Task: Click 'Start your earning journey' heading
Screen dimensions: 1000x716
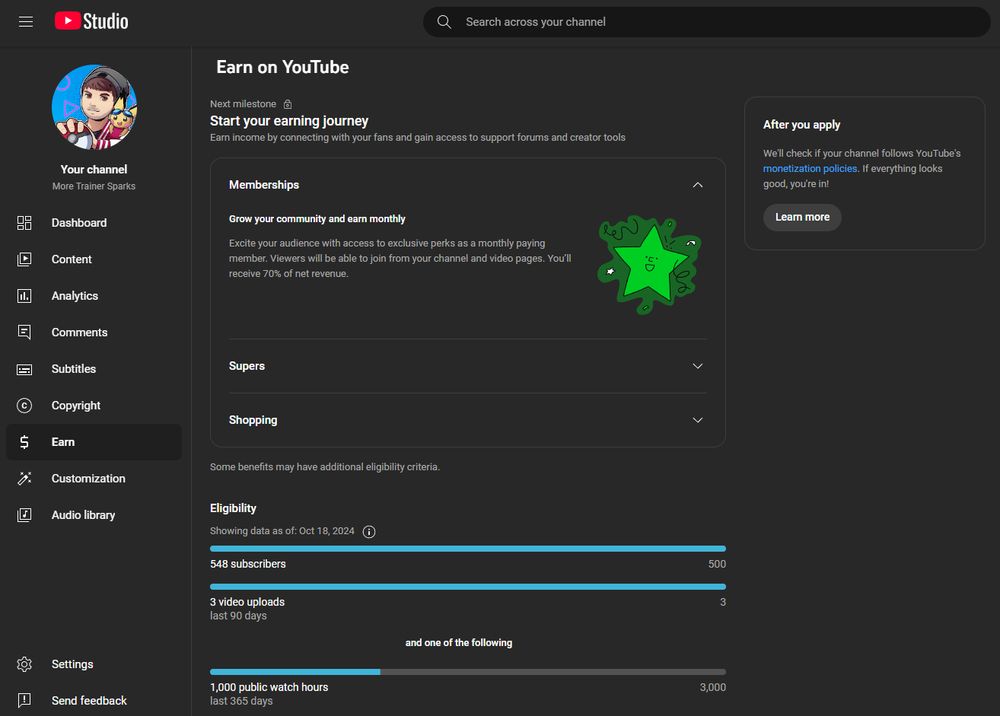Action: point(289,121)
